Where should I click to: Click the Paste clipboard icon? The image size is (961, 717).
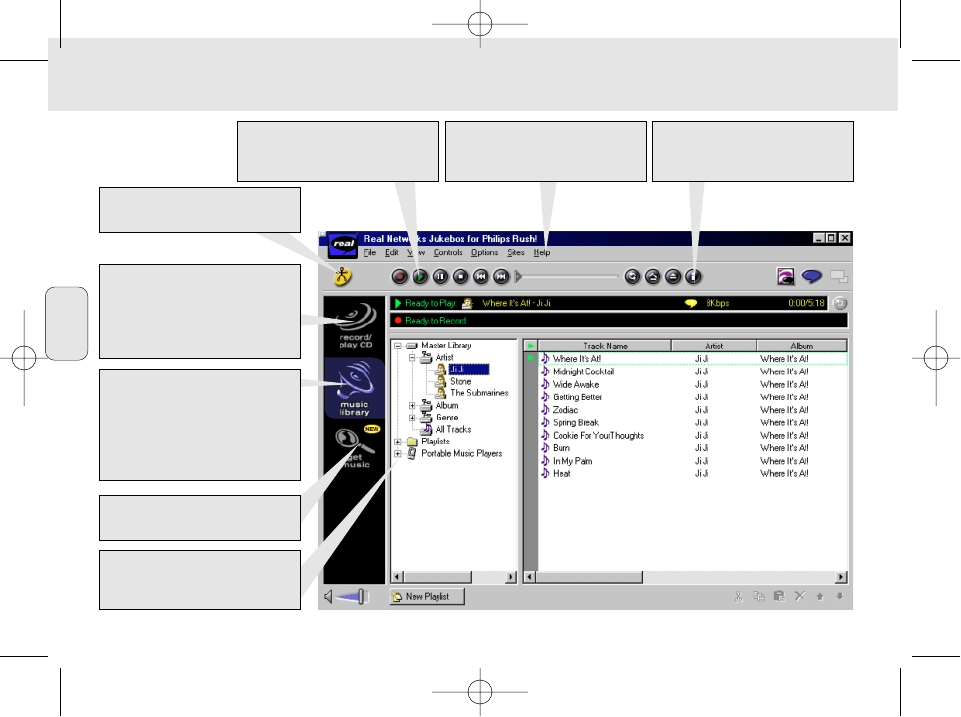(779, 596)
